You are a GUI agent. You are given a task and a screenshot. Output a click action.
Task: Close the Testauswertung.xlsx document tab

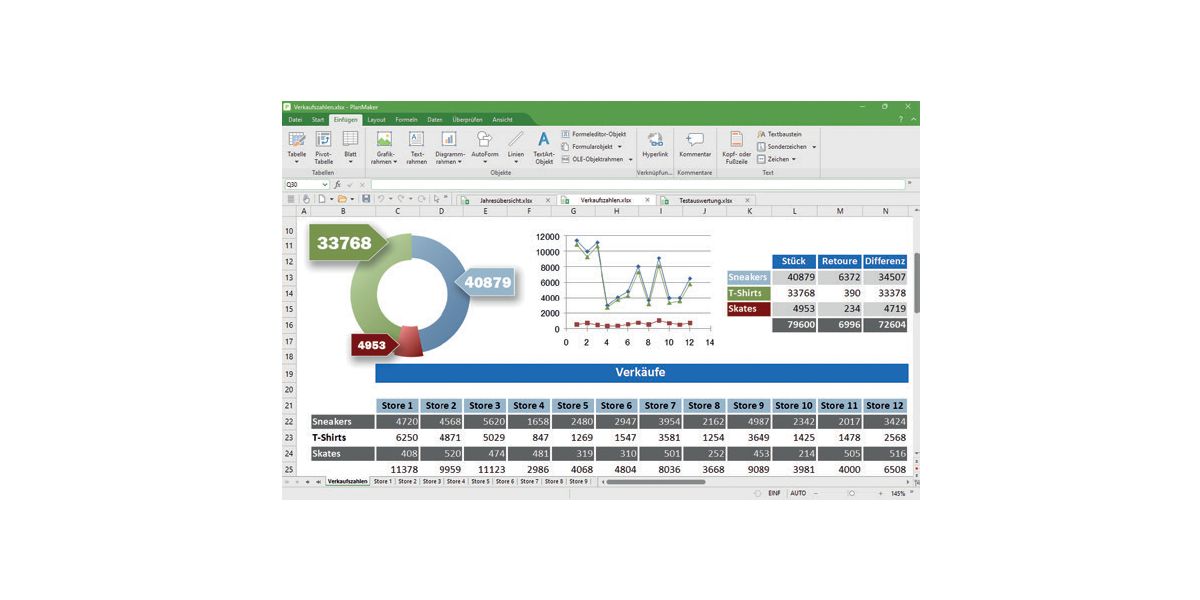745,200
